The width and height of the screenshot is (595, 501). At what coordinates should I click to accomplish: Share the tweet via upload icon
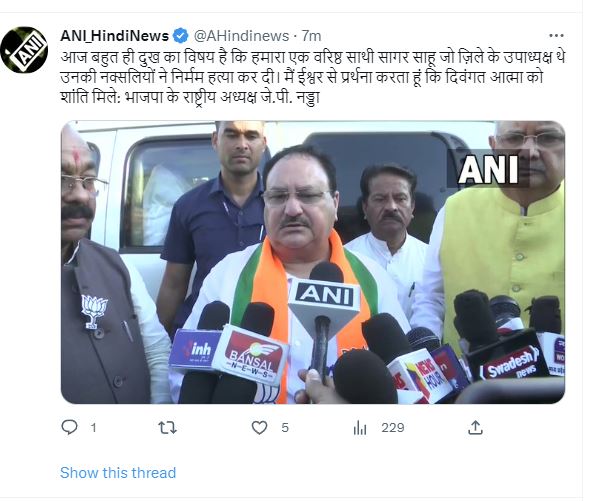click(475, 428)
